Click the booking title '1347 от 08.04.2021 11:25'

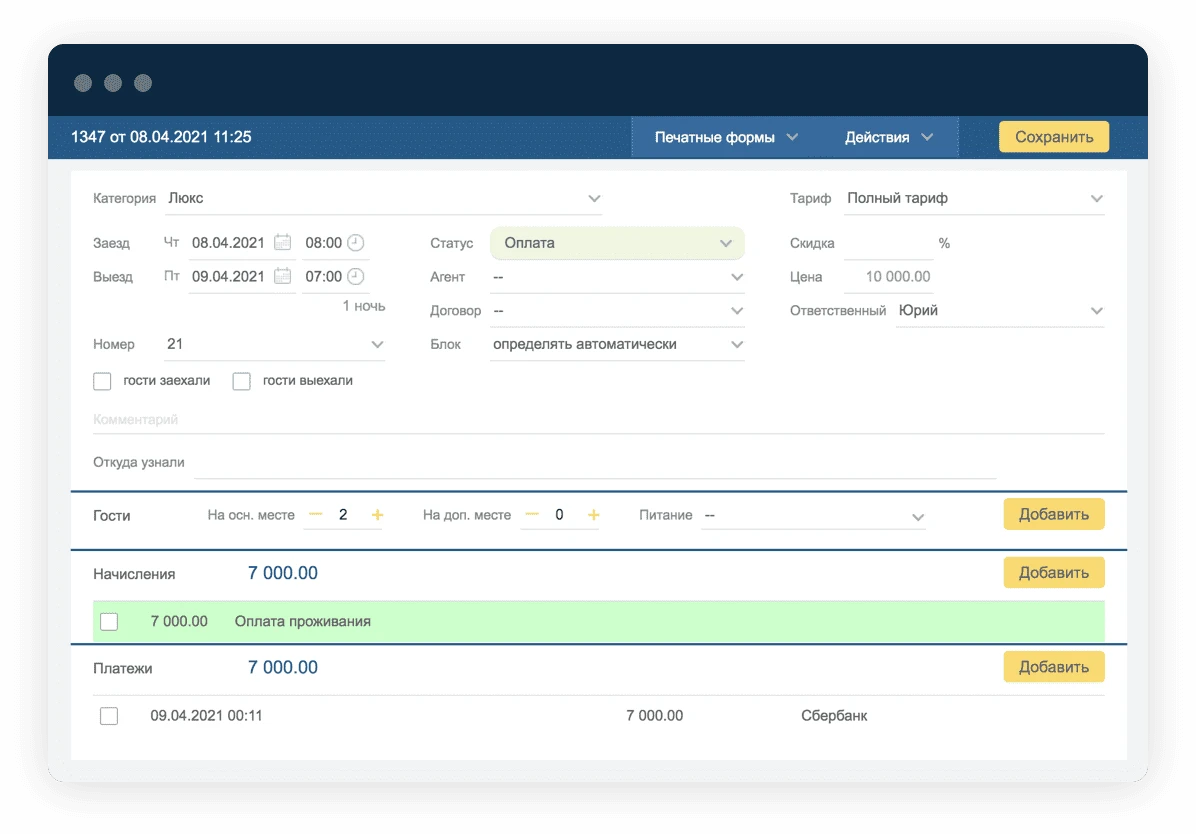coord(161,137)
